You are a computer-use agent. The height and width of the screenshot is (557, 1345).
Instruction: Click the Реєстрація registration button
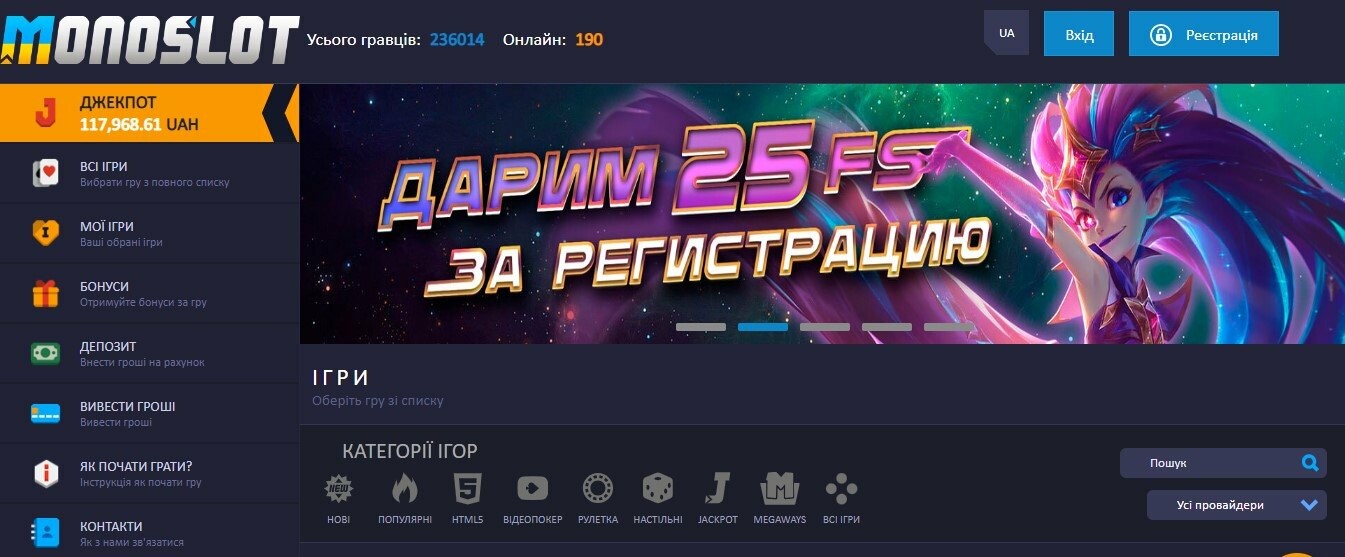click(x=1204, y=34)
